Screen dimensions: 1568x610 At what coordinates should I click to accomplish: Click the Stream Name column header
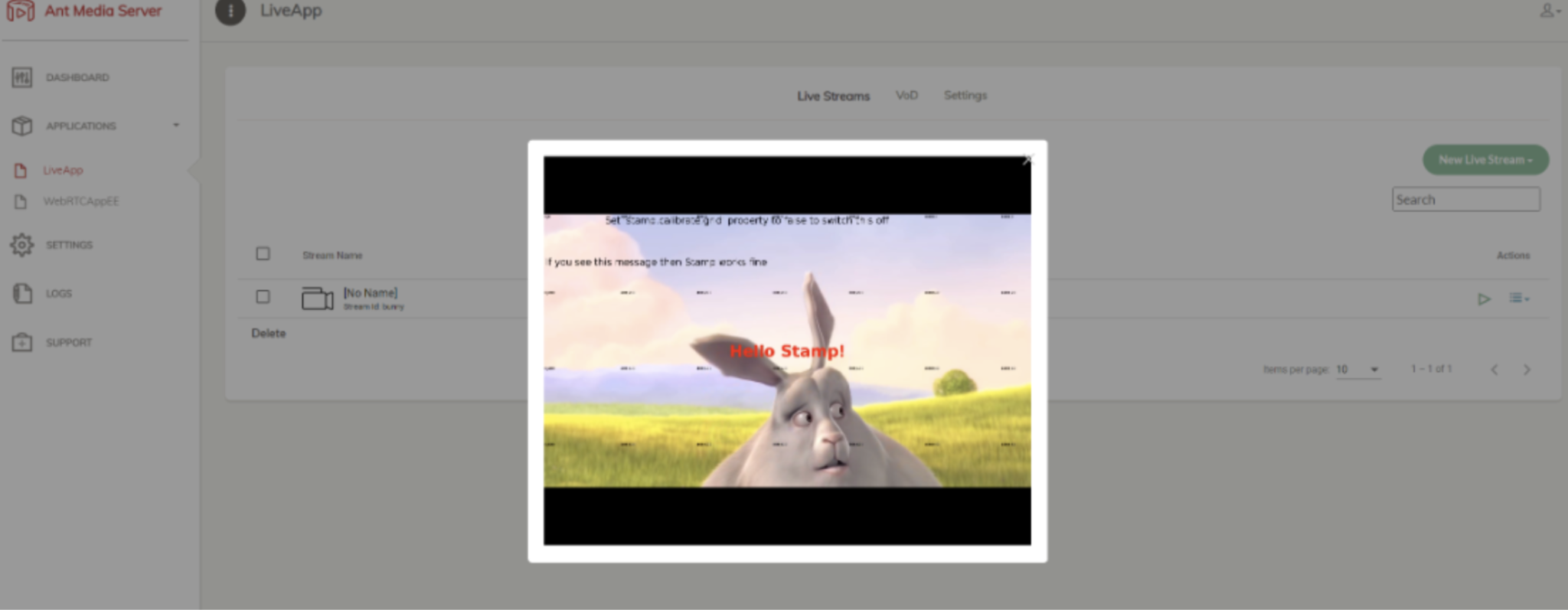click(x=332, y=256)
